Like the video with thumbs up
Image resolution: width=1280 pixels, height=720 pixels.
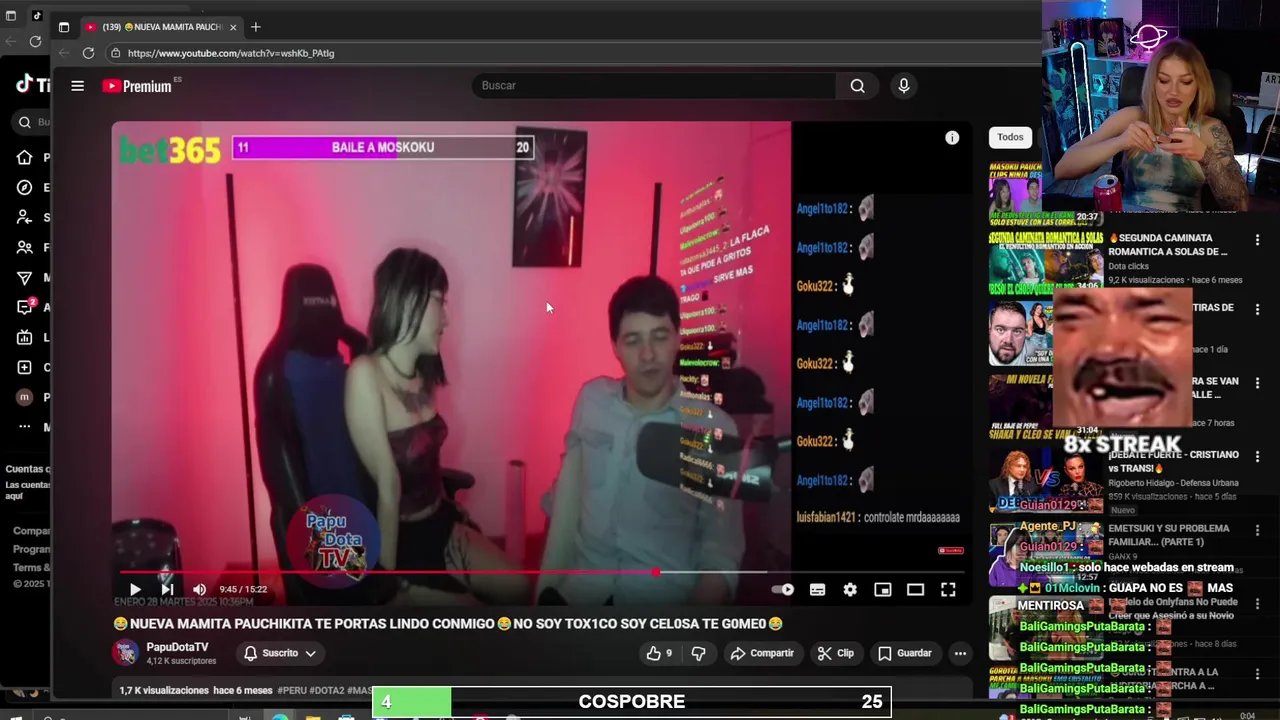[x=659, y=653]
